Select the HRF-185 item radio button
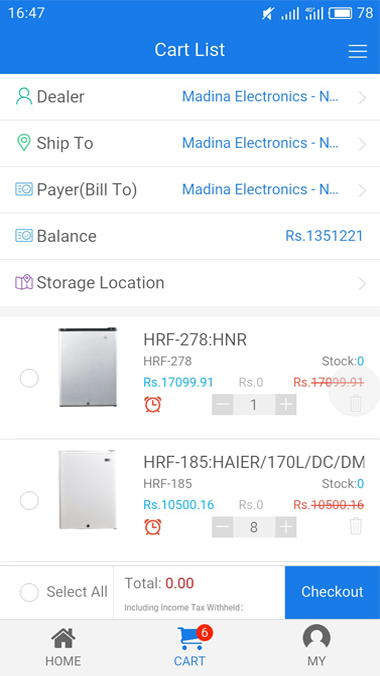Viewport: 380px width, 676px height. coord(29,501)
